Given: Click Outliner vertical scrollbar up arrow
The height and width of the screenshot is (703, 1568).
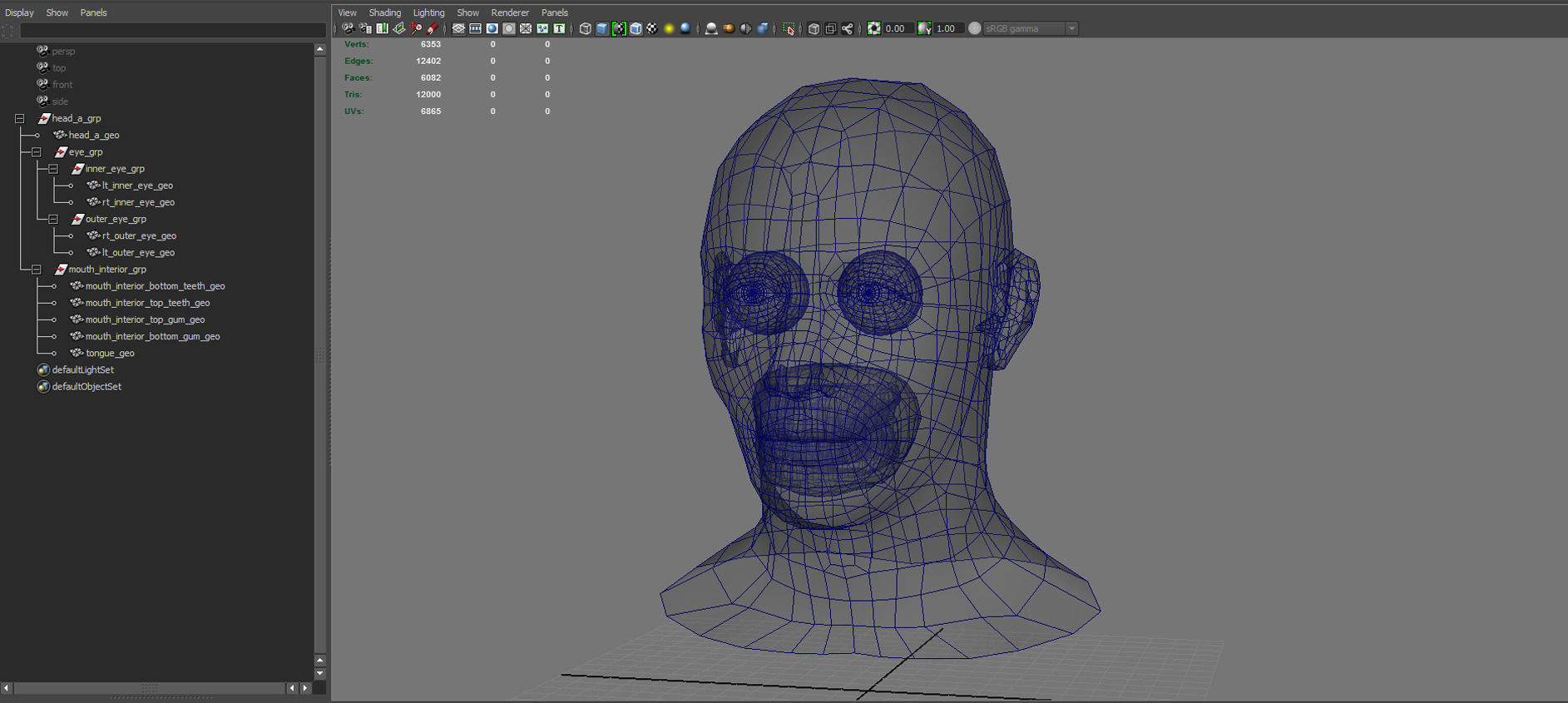Looking at the screenshot, I should pyautogui.click(x=319, y=49).
